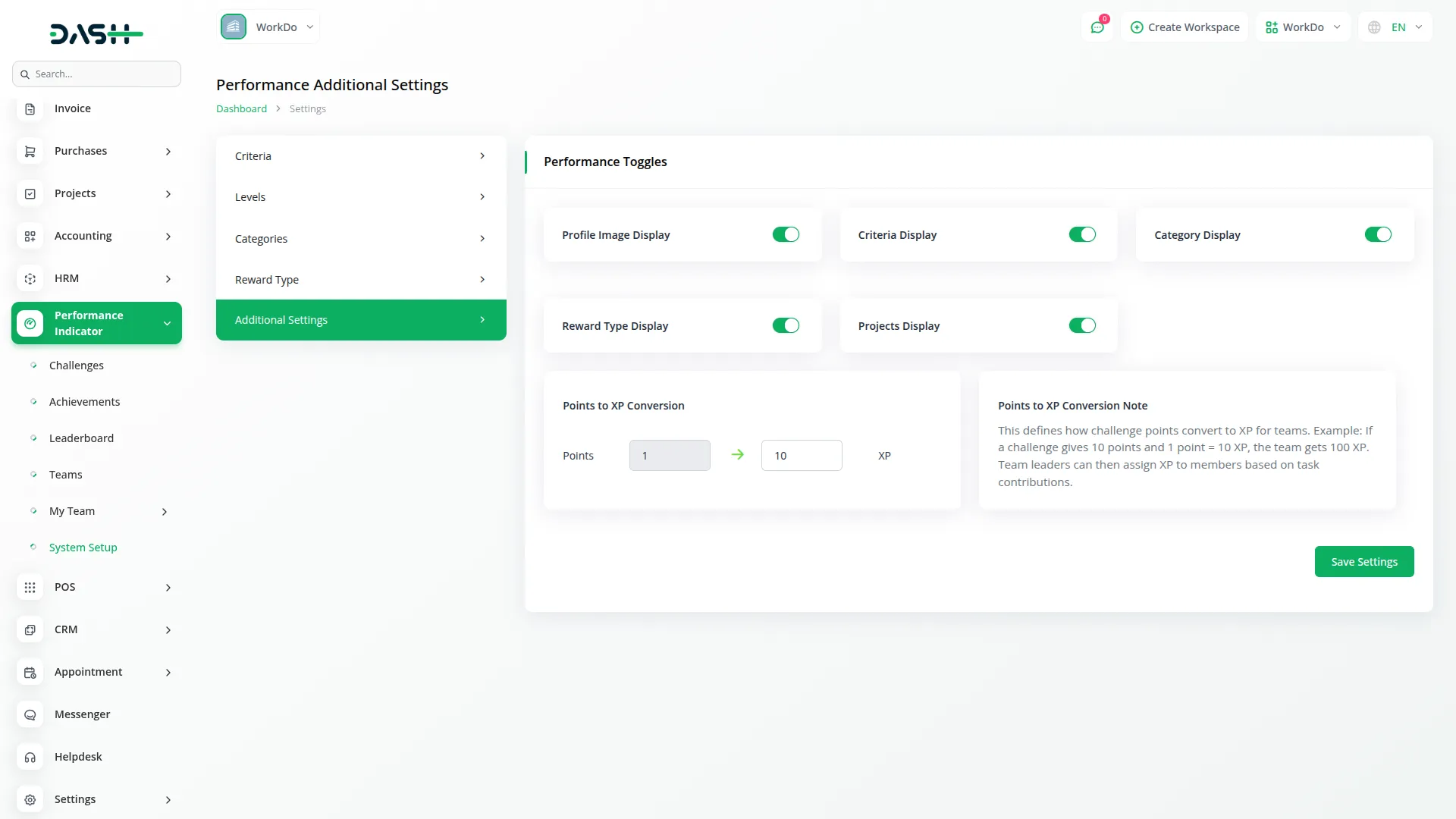Click the chat messages icon in header
This screenshot has height=819, width=1456.
pos(1097,27)
